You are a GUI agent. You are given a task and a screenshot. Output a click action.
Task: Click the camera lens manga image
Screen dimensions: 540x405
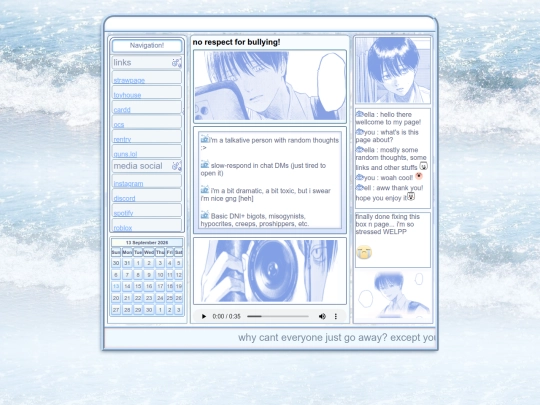click(x=270, y=271)
